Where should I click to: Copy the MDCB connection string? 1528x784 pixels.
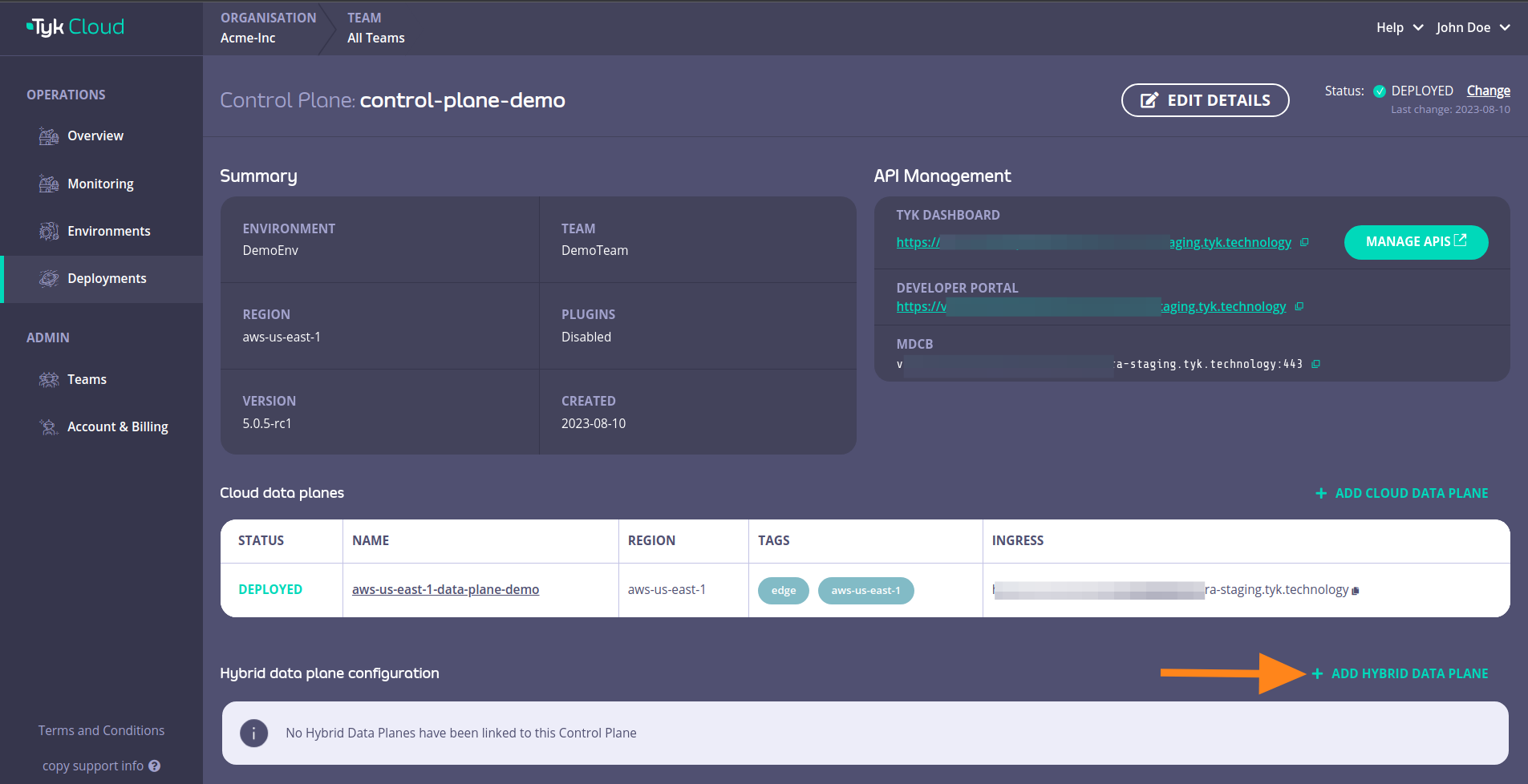(1315, 364)
